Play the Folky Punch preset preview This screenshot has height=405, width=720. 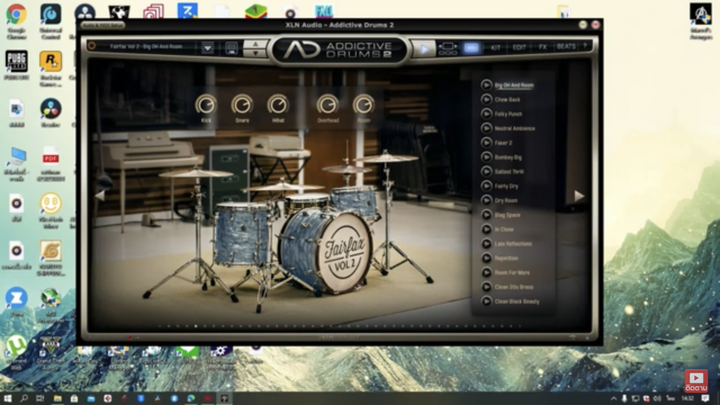tap(486, 113)
